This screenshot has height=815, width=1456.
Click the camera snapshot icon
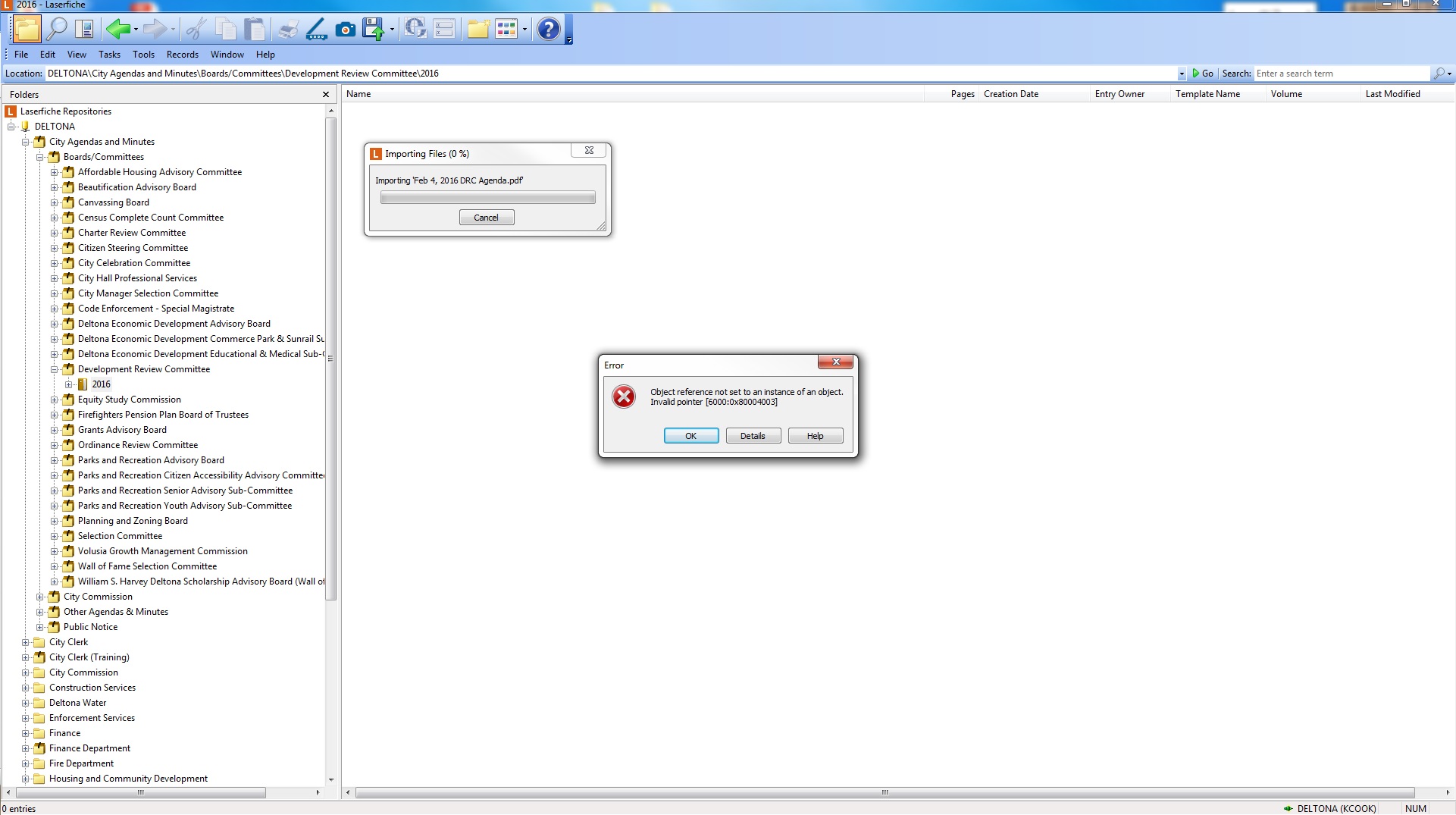coord(346,30)
